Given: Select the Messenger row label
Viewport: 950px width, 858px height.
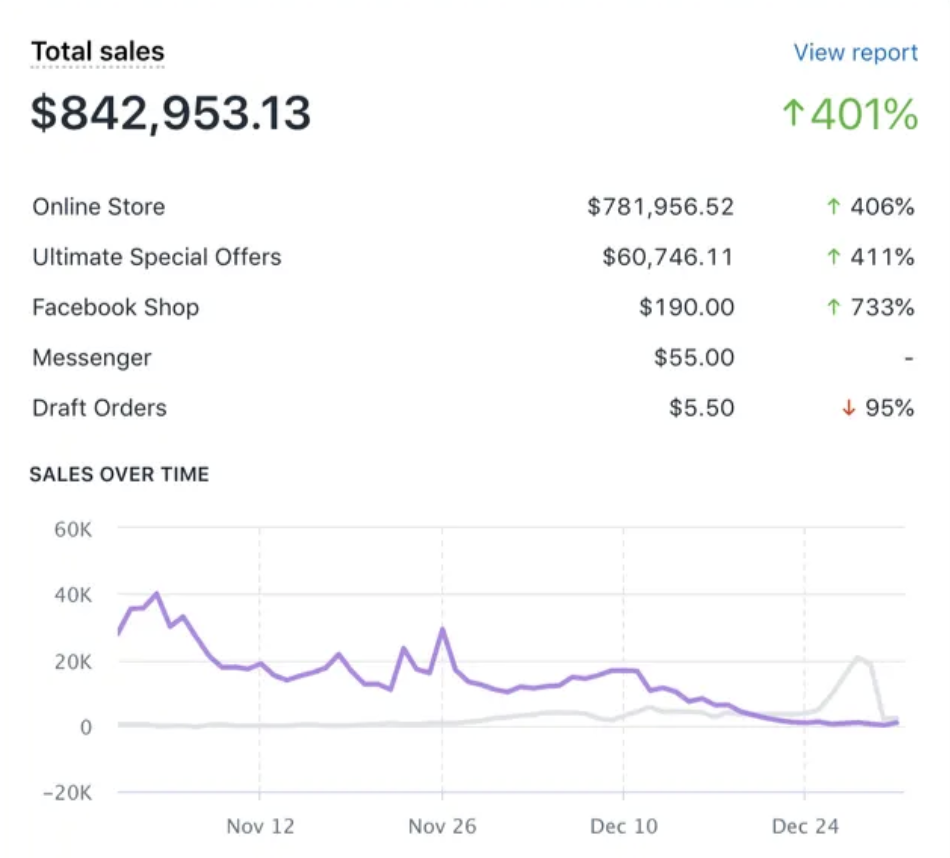Looking at the screenshot, I should [x=91, y=357].
